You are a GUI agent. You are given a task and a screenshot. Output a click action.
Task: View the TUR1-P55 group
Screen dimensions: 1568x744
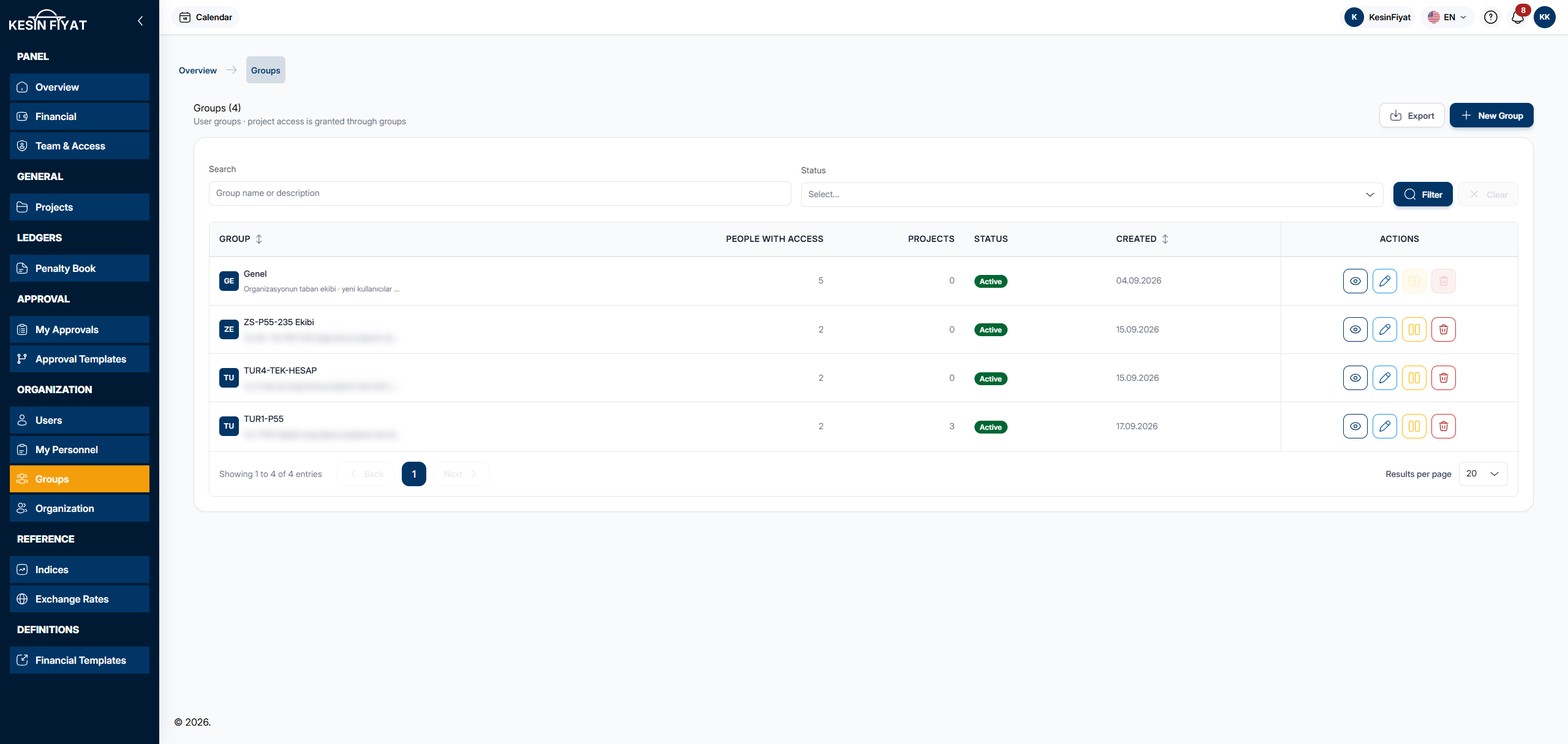[1355, 426]
